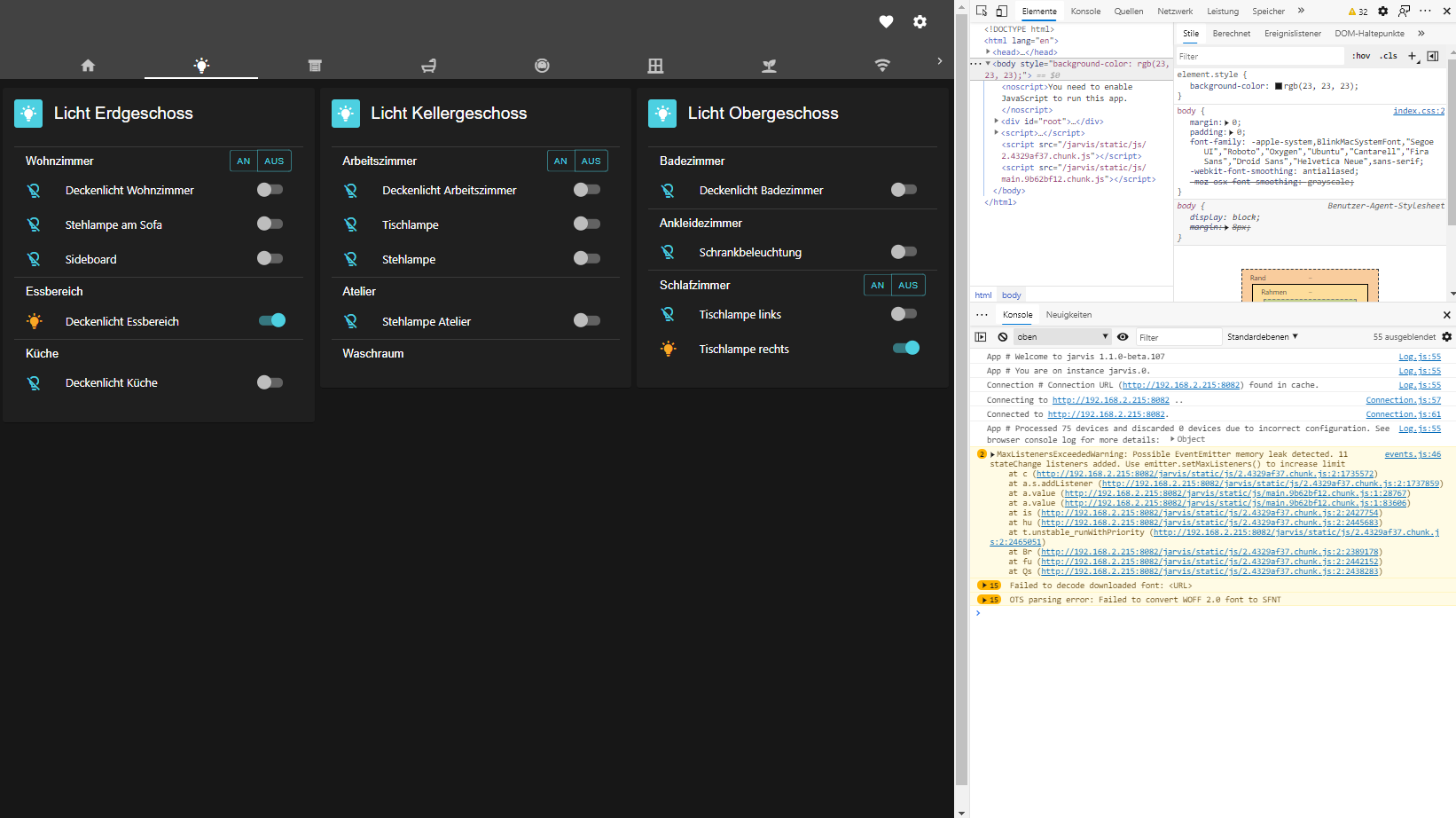This screenshot has width=1456, height=818.
Task: Toggle Stehlampe am Sofa switch
Action: tap(270, 224)
